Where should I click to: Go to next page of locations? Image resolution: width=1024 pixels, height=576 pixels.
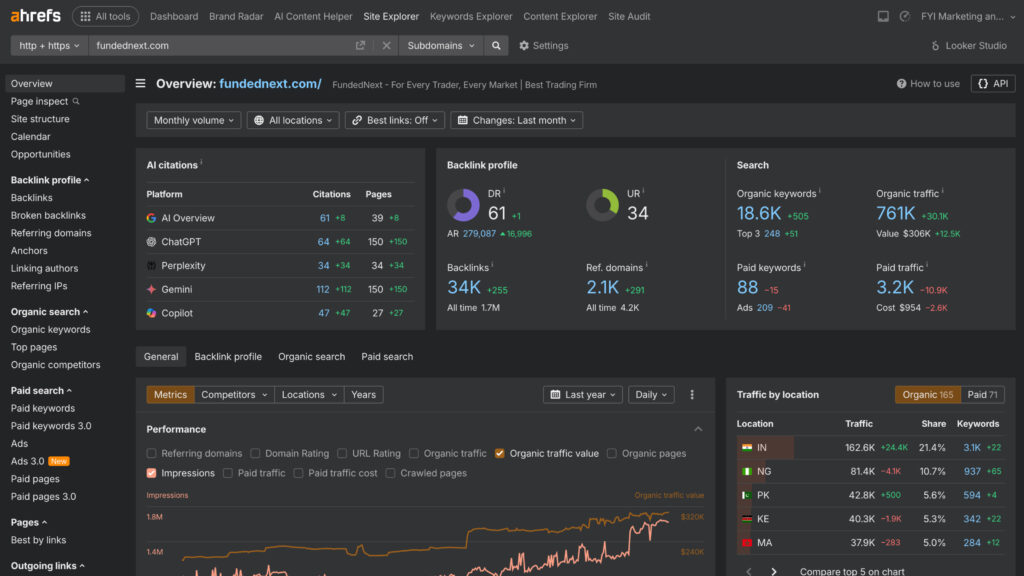(x=774, y=571)
